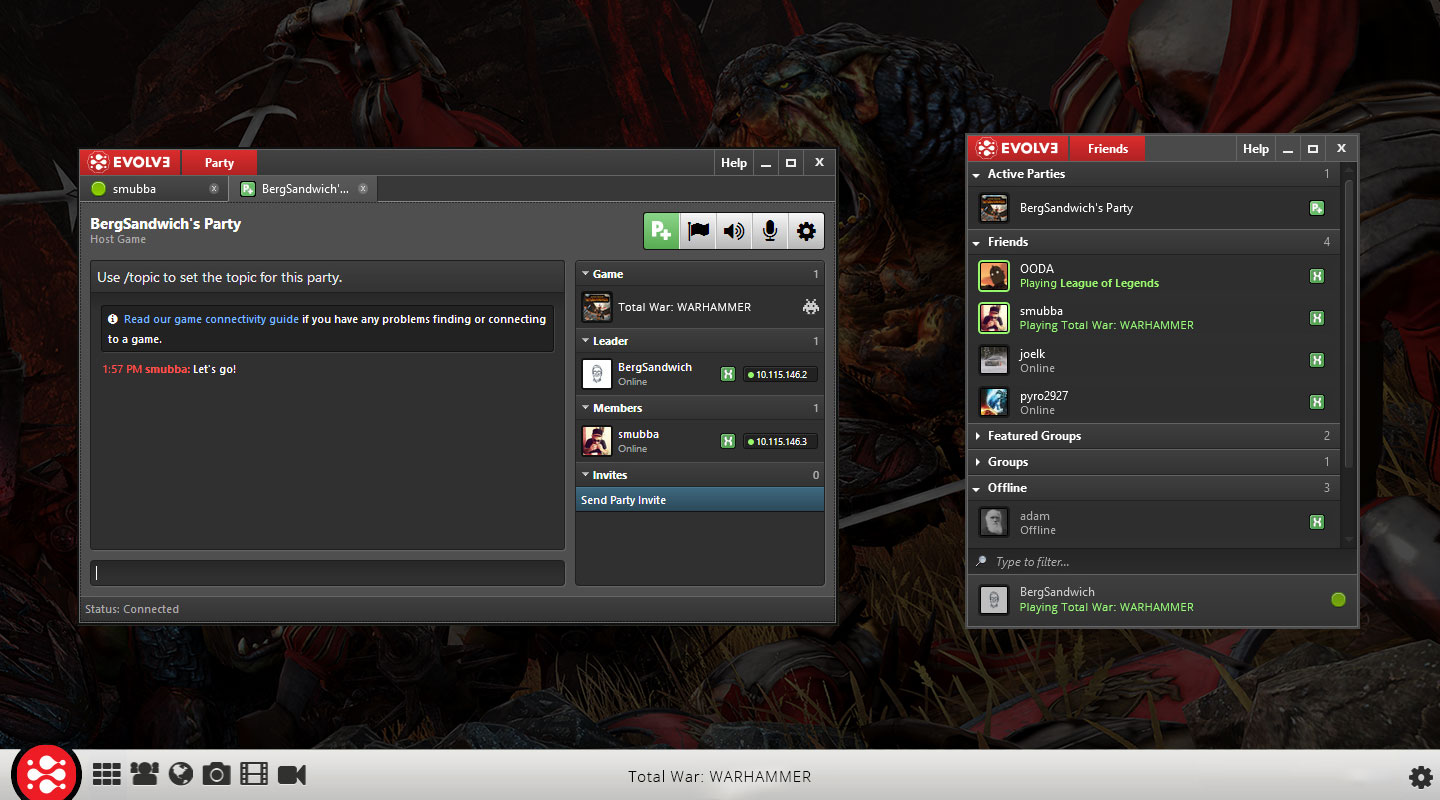Collapse the Offline section
1440x800 pixels.
tap(1154, 488)
